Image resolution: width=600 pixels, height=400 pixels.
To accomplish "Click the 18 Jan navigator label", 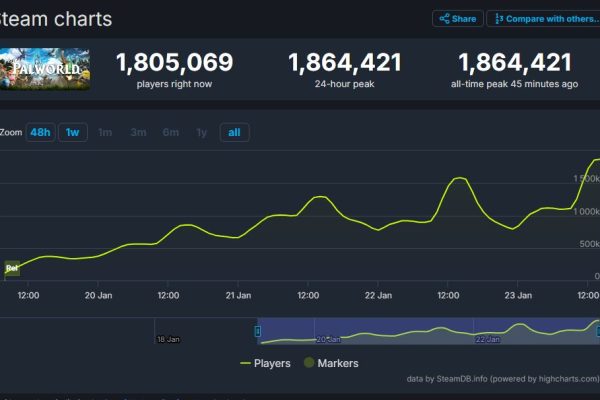I will click(168, 339).
